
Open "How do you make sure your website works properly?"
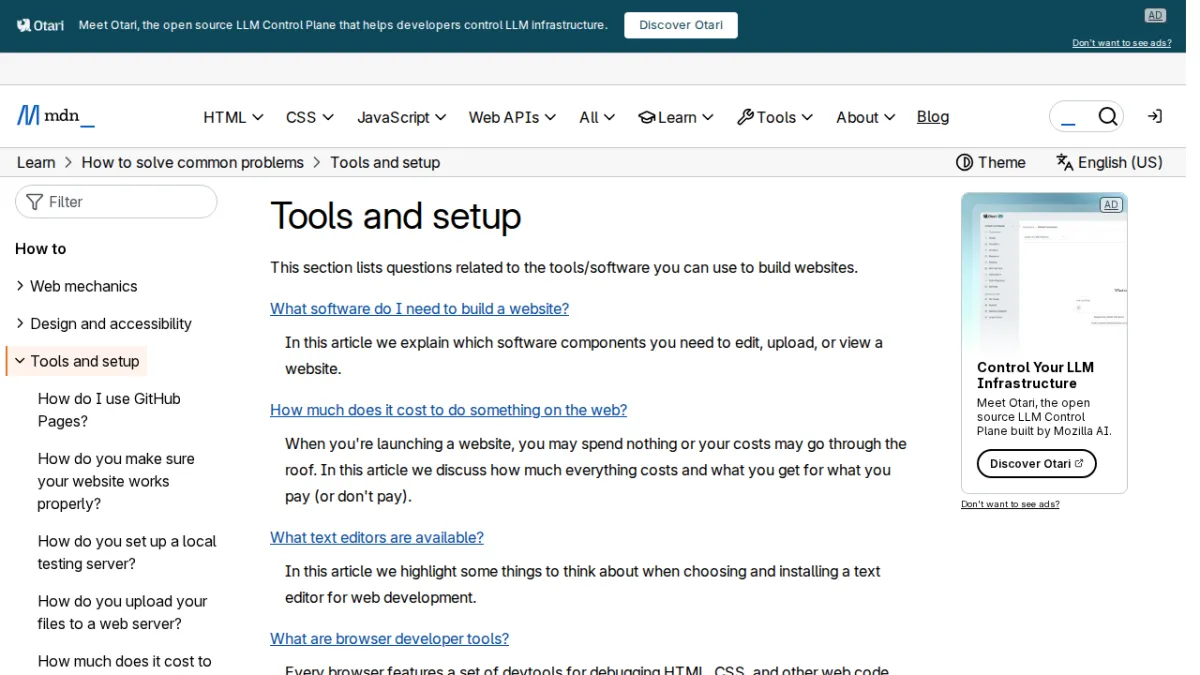[116, 481]
